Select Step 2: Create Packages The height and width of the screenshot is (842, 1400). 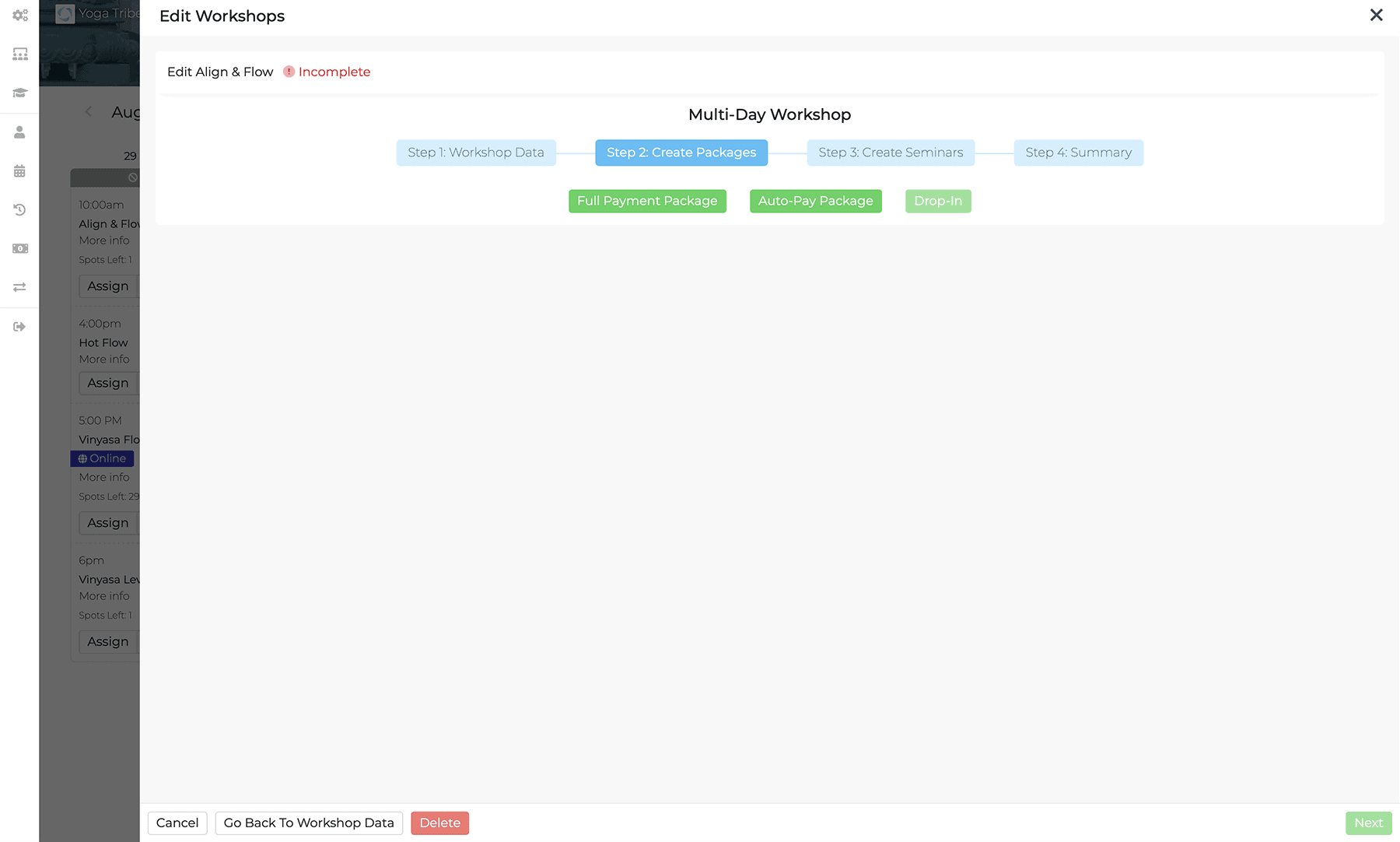click(681, 153)
